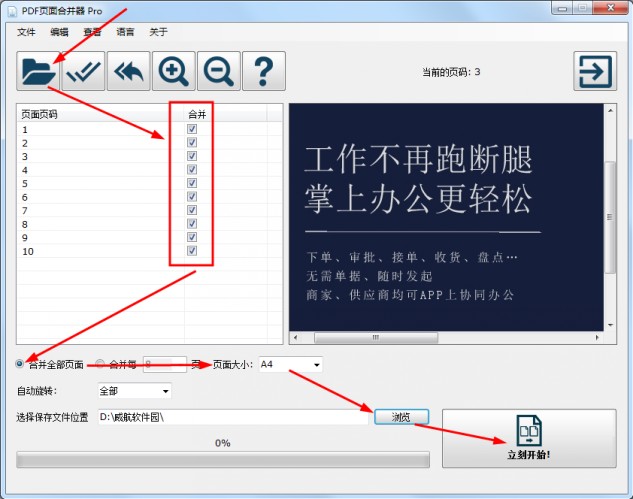Click the 当前的页码: 3 label

click(451, 72)
